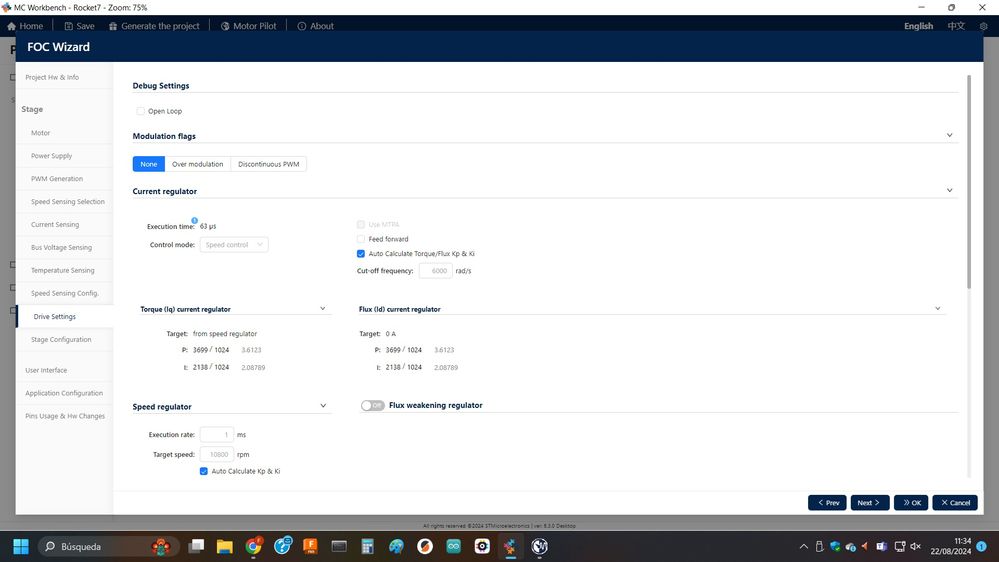
Task: Click MC Workbench taskbar icon
Action: [x=510, y=547]
